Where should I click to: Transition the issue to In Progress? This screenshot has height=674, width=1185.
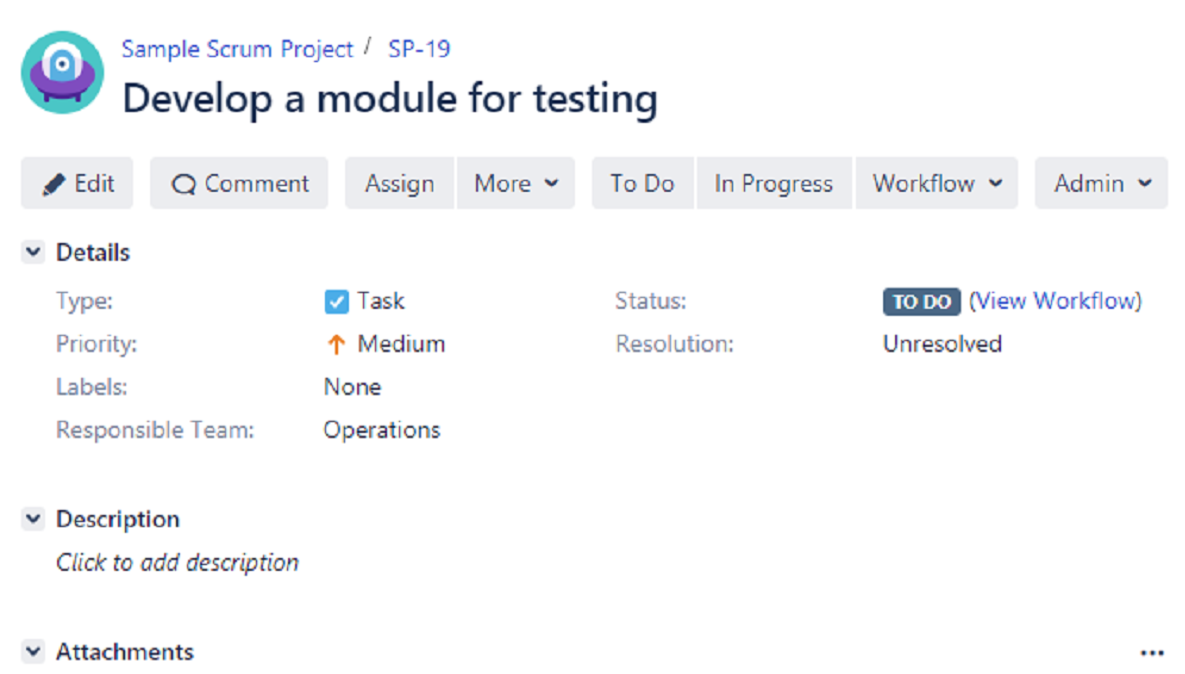[773, 184]
